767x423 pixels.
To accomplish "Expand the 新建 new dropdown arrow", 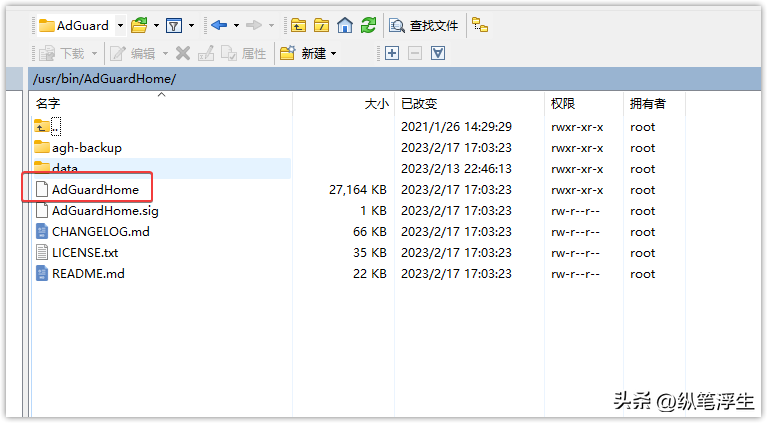I will pos(334,53).
